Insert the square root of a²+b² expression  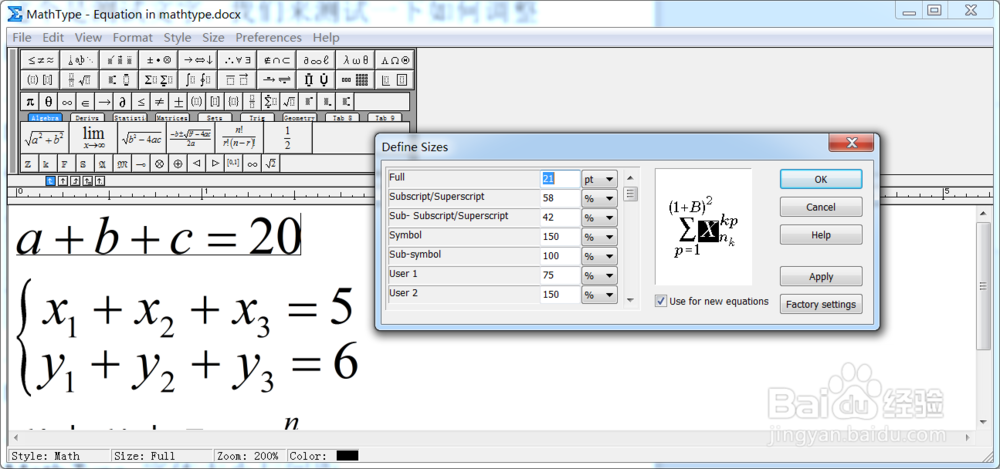click(45, 137)
